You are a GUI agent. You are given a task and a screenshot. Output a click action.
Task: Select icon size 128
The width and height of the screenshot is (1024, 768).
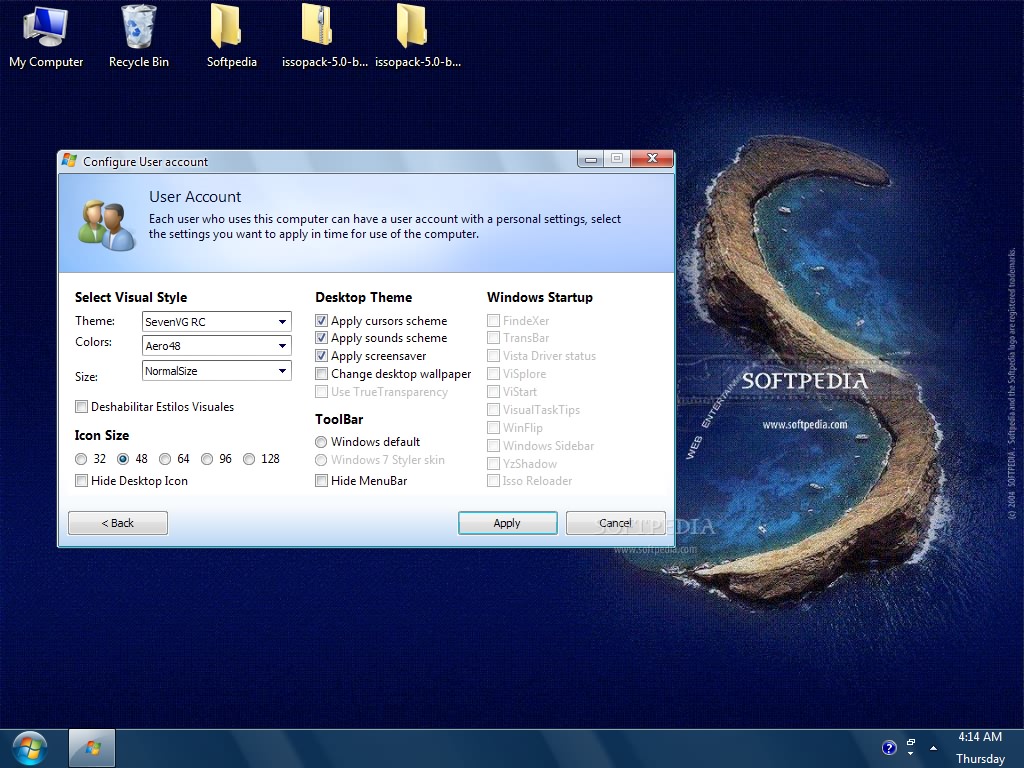pos(249,459)
